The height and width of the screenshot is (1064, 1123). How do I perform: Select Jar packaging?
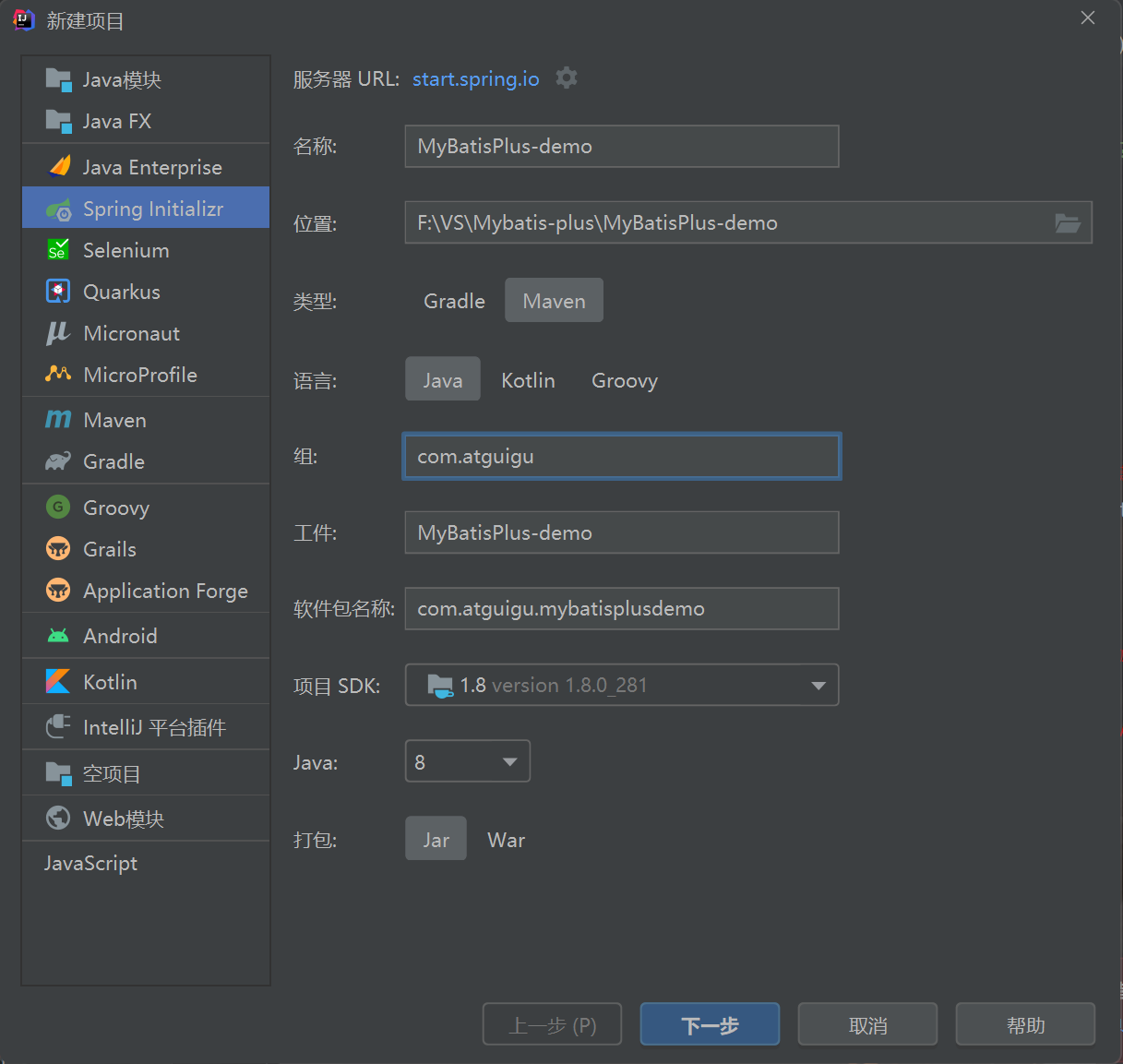tap(436, 840)
